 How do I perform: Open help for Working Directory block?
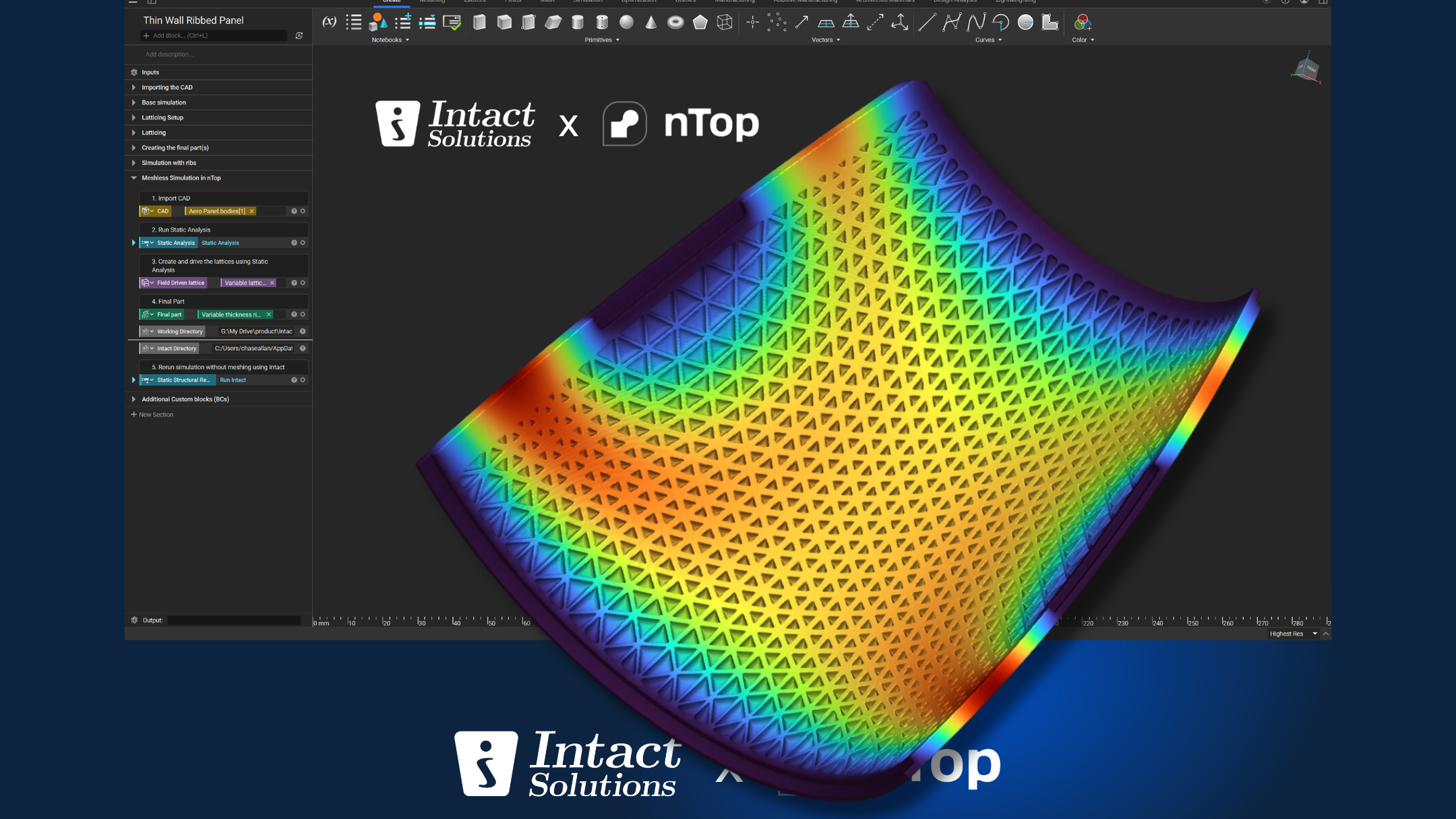coord(303,331)
